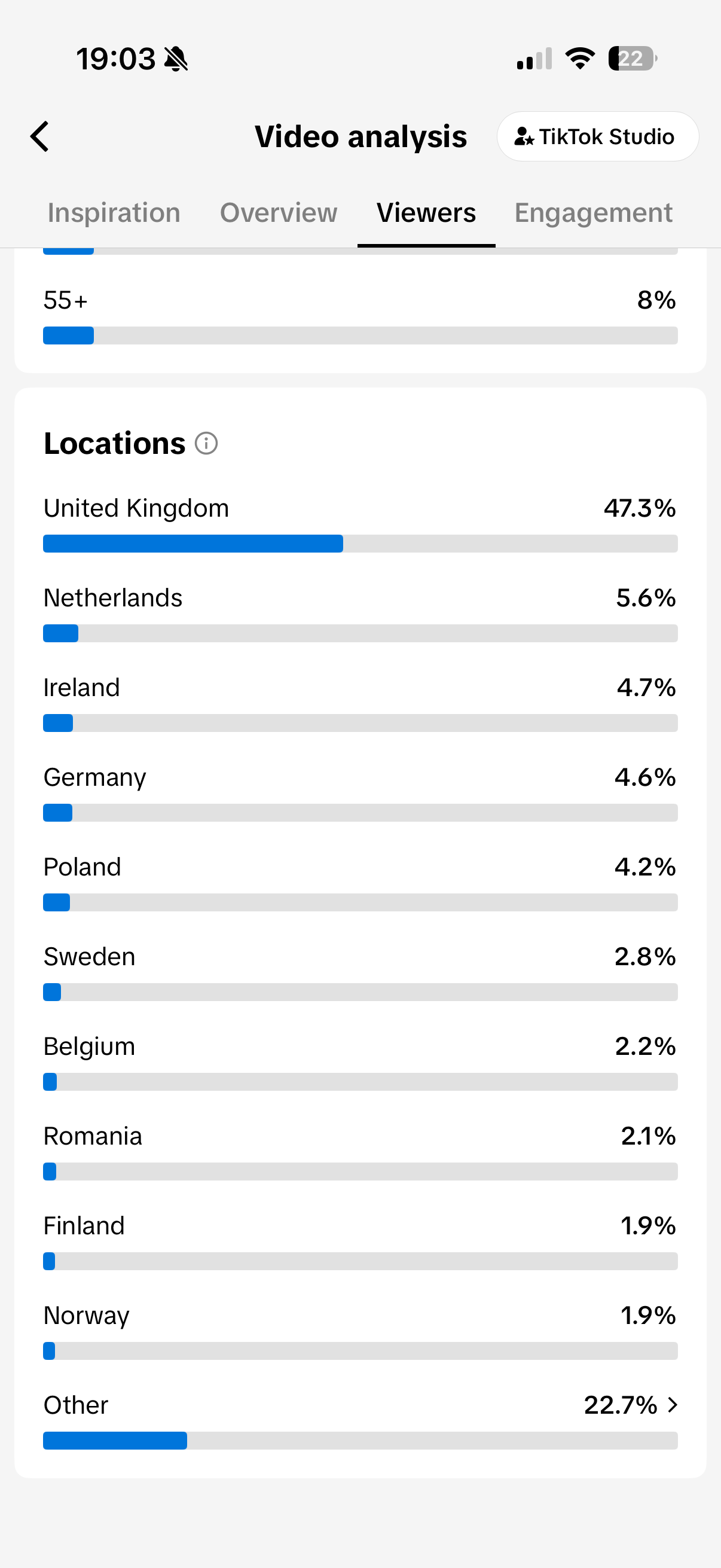Switch to the Inspiration tab
721x1568 pixels.
114,213
